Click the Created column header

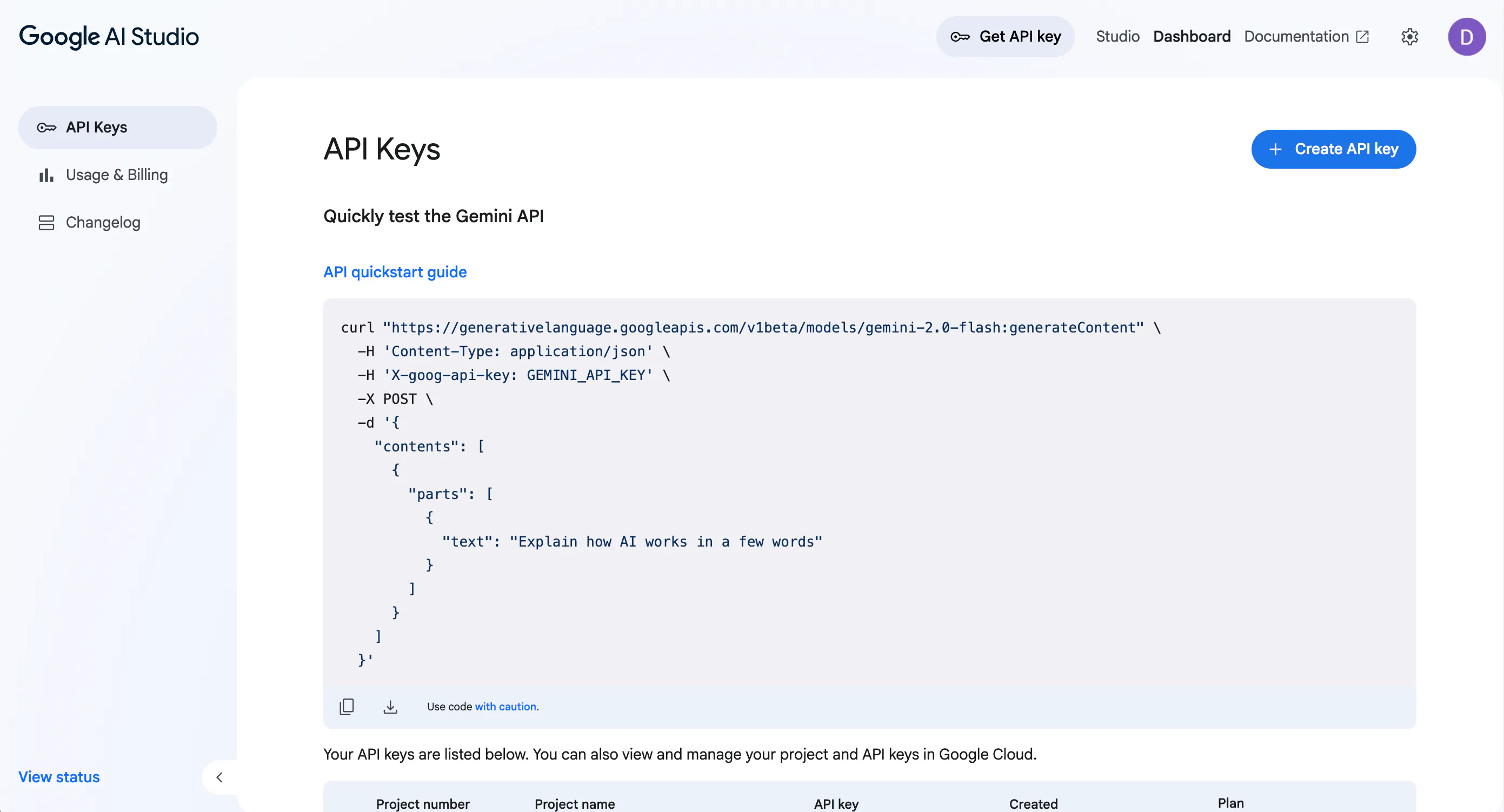click(x=1034, y=804)
